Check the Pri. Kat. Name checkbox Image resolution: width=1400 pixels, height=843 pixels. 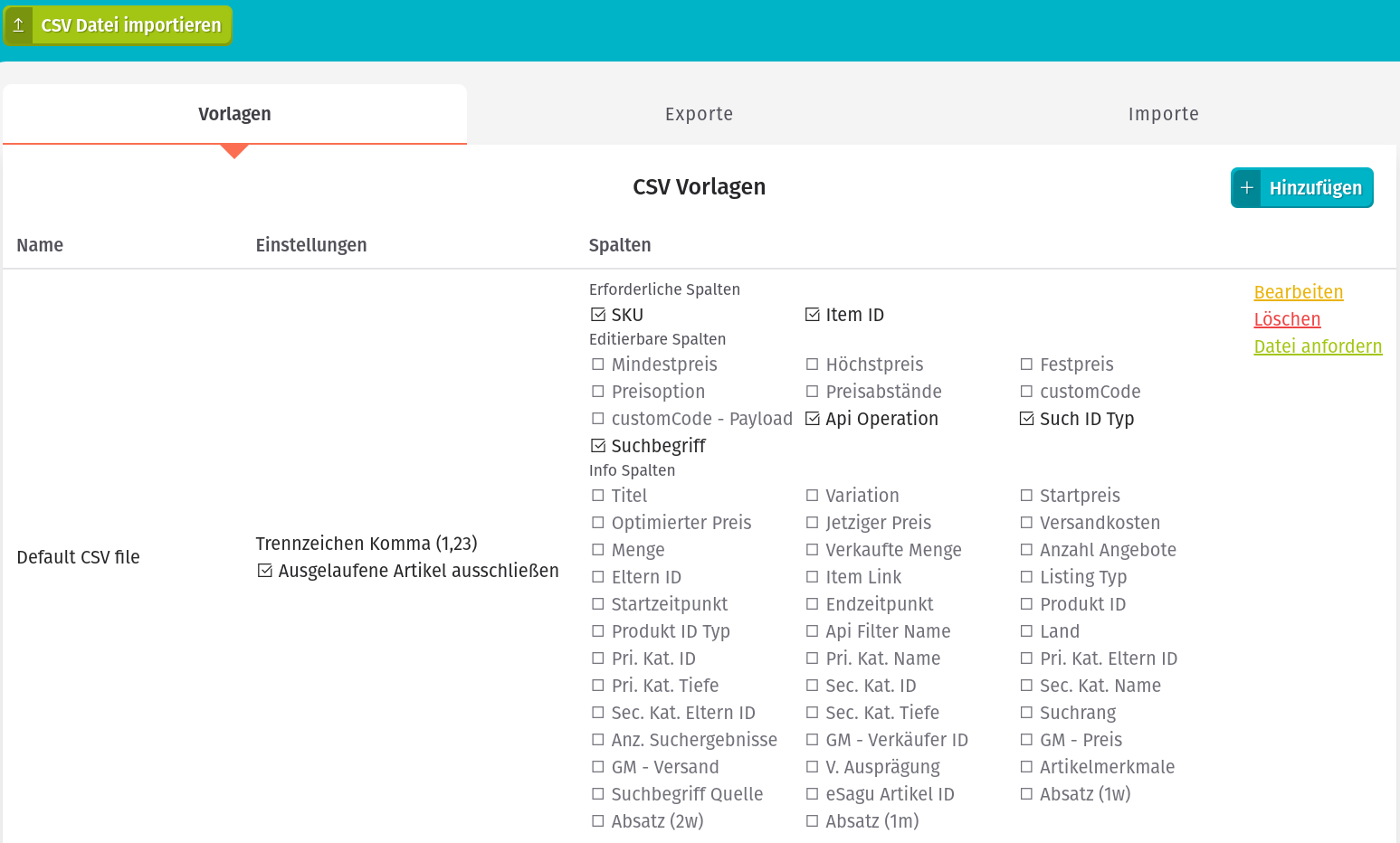(813, 658)
